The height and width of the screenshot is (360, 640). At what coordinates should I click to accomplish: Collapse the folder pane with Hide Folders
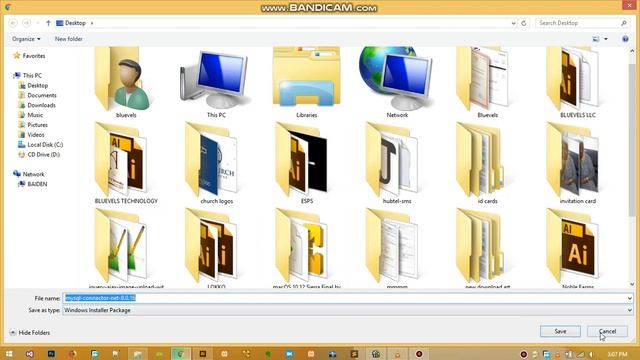[x=29, y=333]
